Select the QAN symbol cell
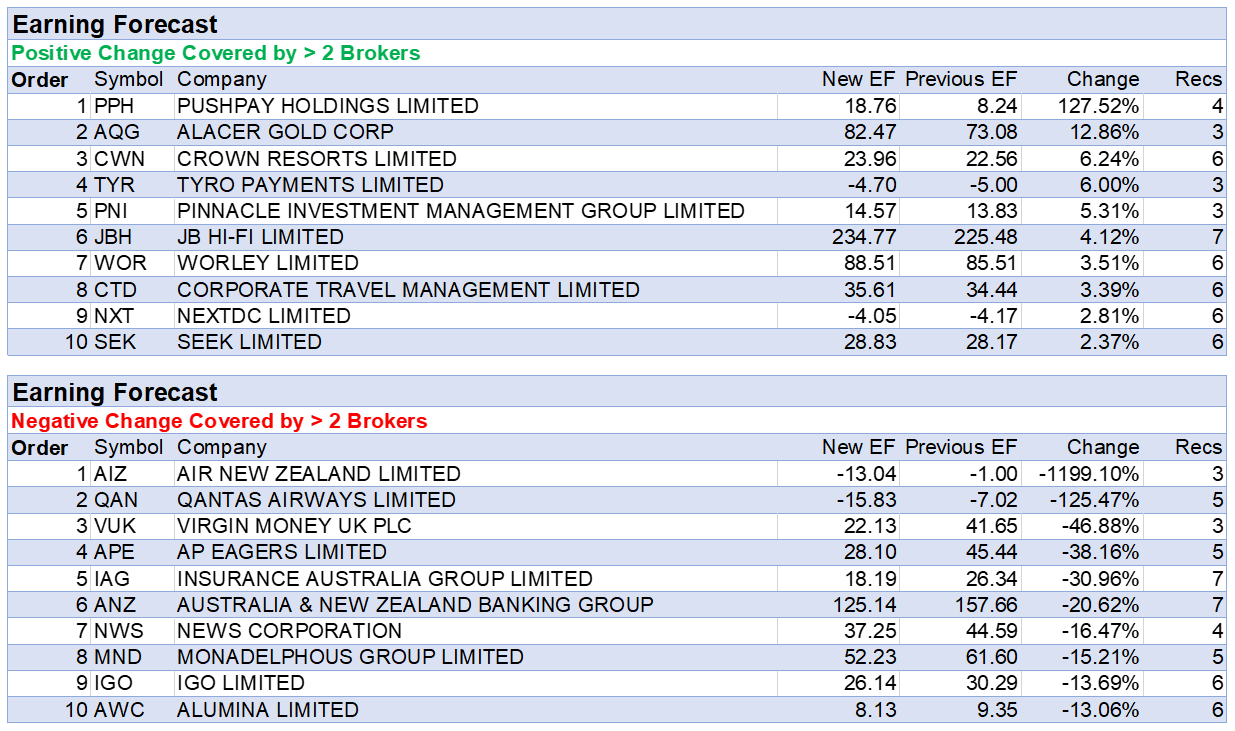 pyautogui.click(x=116, y=500)
